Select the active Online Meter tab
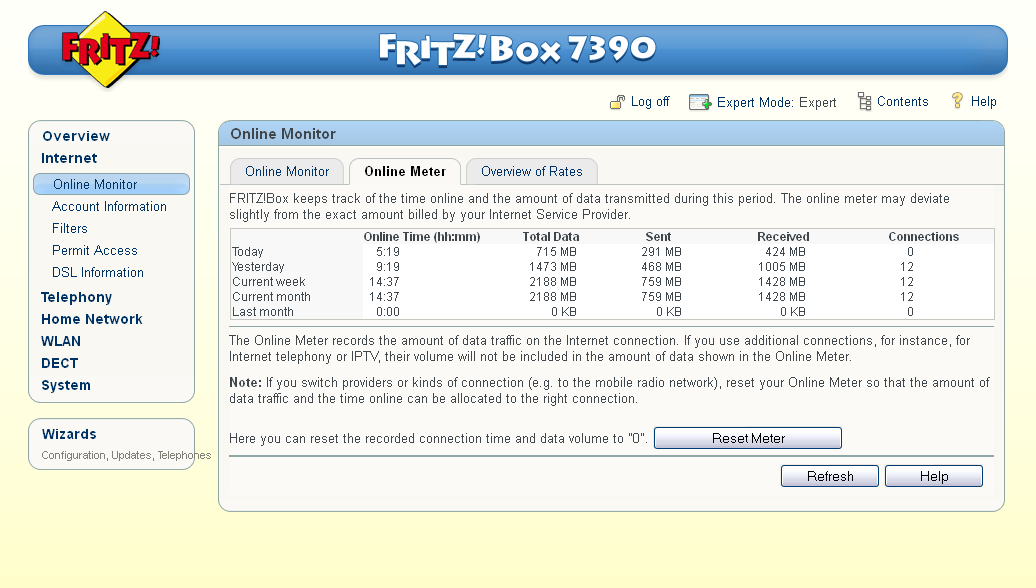 coord(404,171)
